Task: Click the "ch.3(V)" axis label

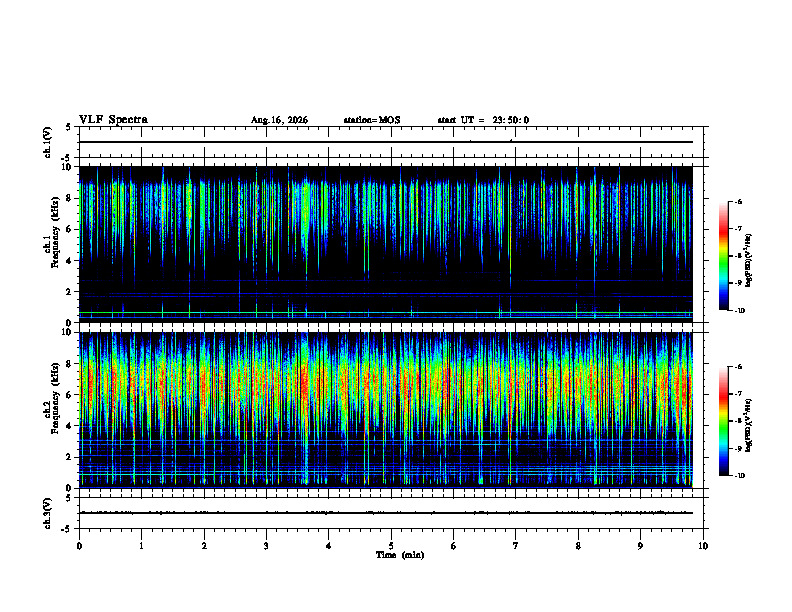Action: [x=48, y=513]
